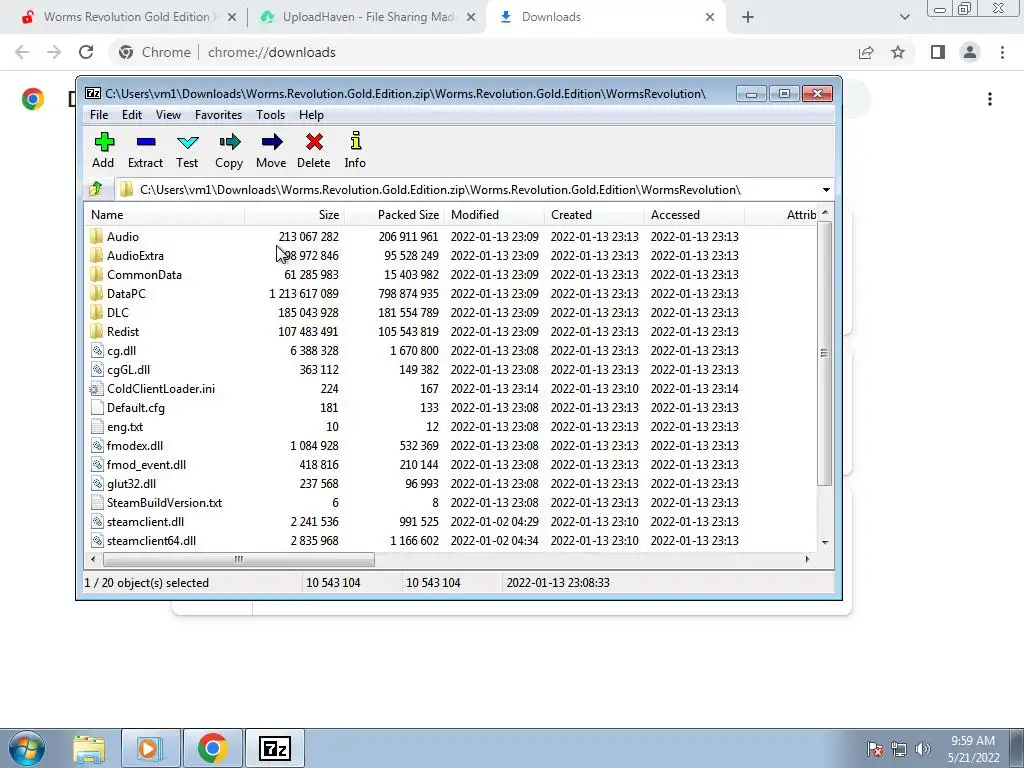The image size is (1024, 768).
Task: Click the network tray icon
Action: [899, 749]
